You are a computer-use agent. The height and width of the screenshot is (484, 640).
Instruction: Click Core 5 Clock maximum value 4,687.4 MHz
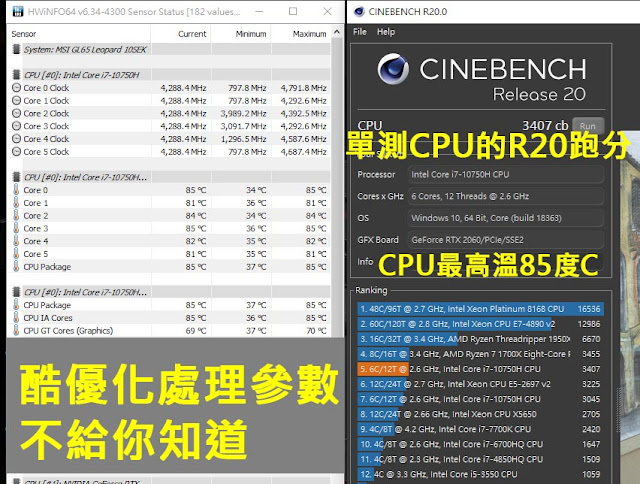click(303, 152)
